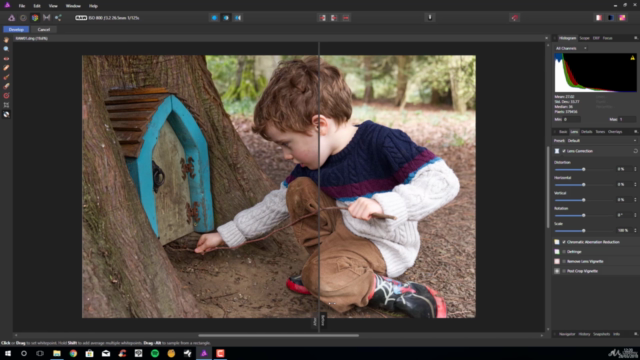The height and width of the screenshot is (360, 640).
Task: Toggle show clipped shadows
Action: (611, 18)
